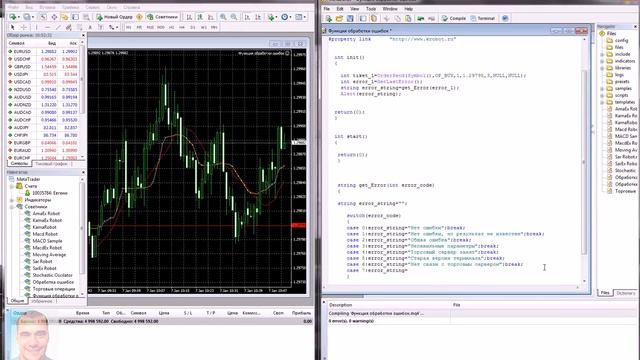Select EURUSD row in Market Watch

click(x=43, y=51)
